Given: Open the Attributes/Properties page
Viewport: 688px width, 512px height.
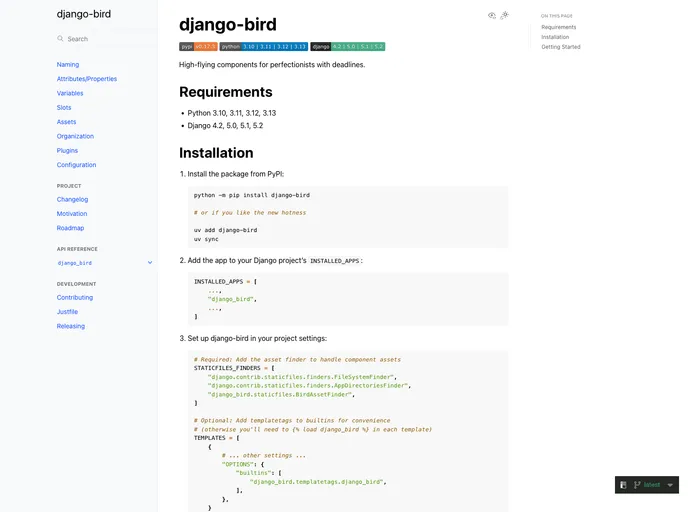Looking at the screenshot, I should 87,79.
